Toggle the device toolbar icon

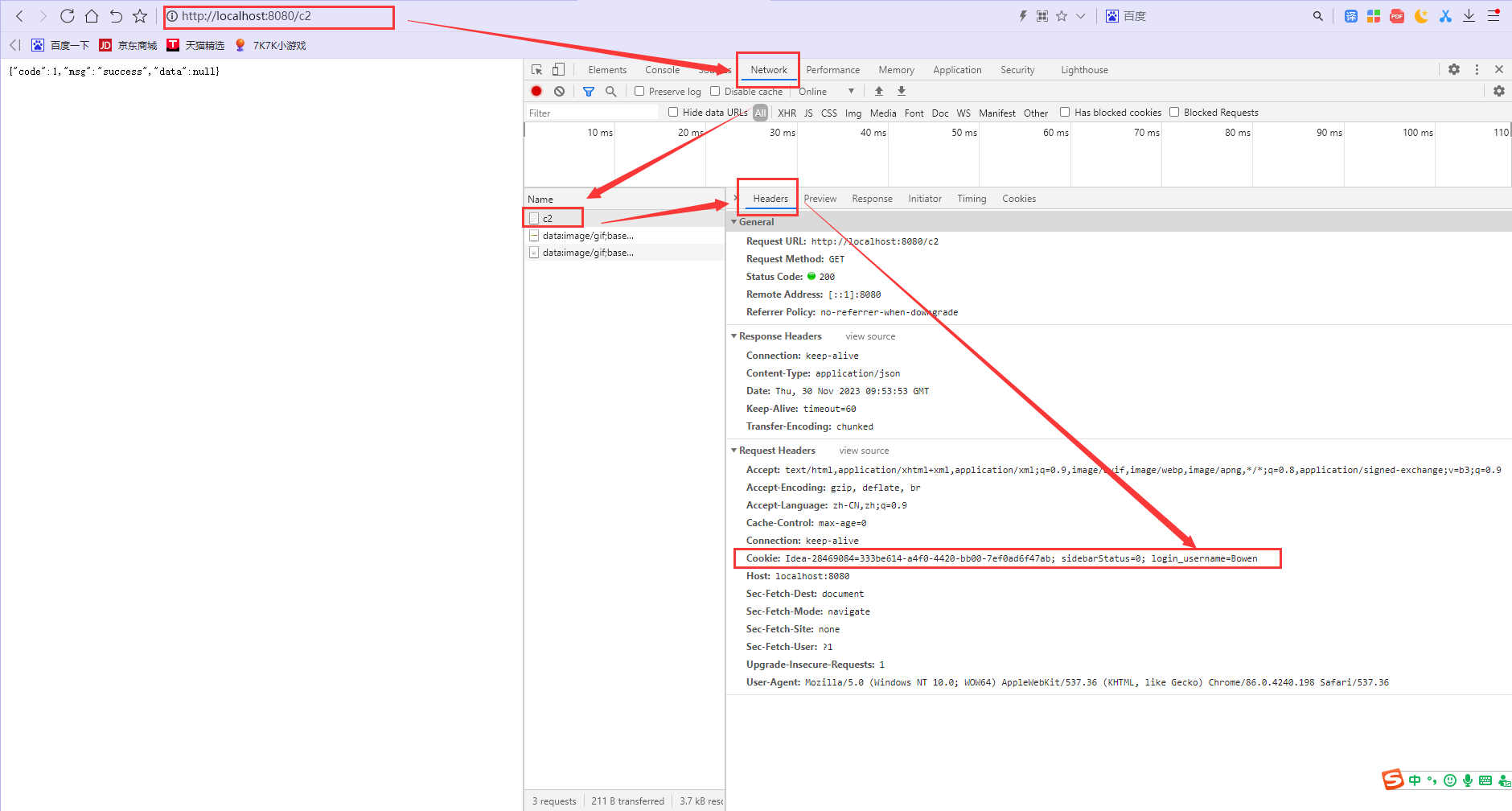558,70
